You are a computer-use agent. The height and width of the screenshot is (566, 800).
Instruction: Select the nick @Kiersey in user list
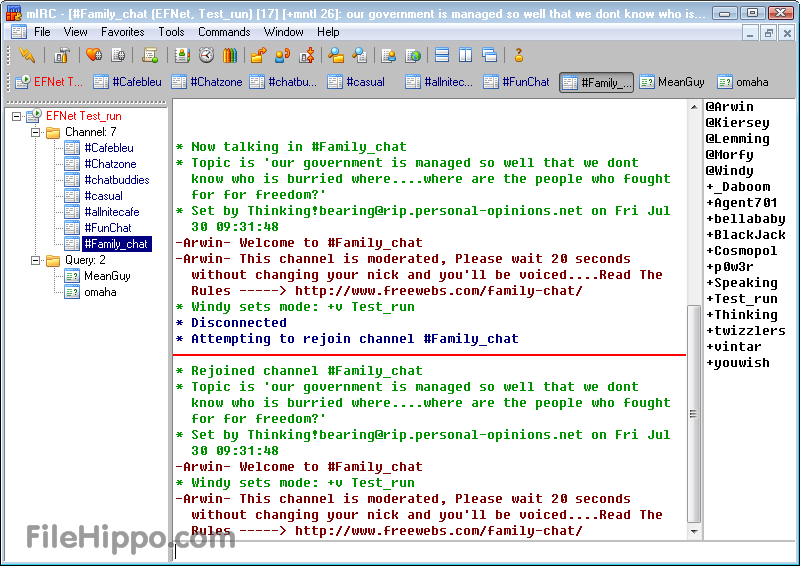[737, 123]
